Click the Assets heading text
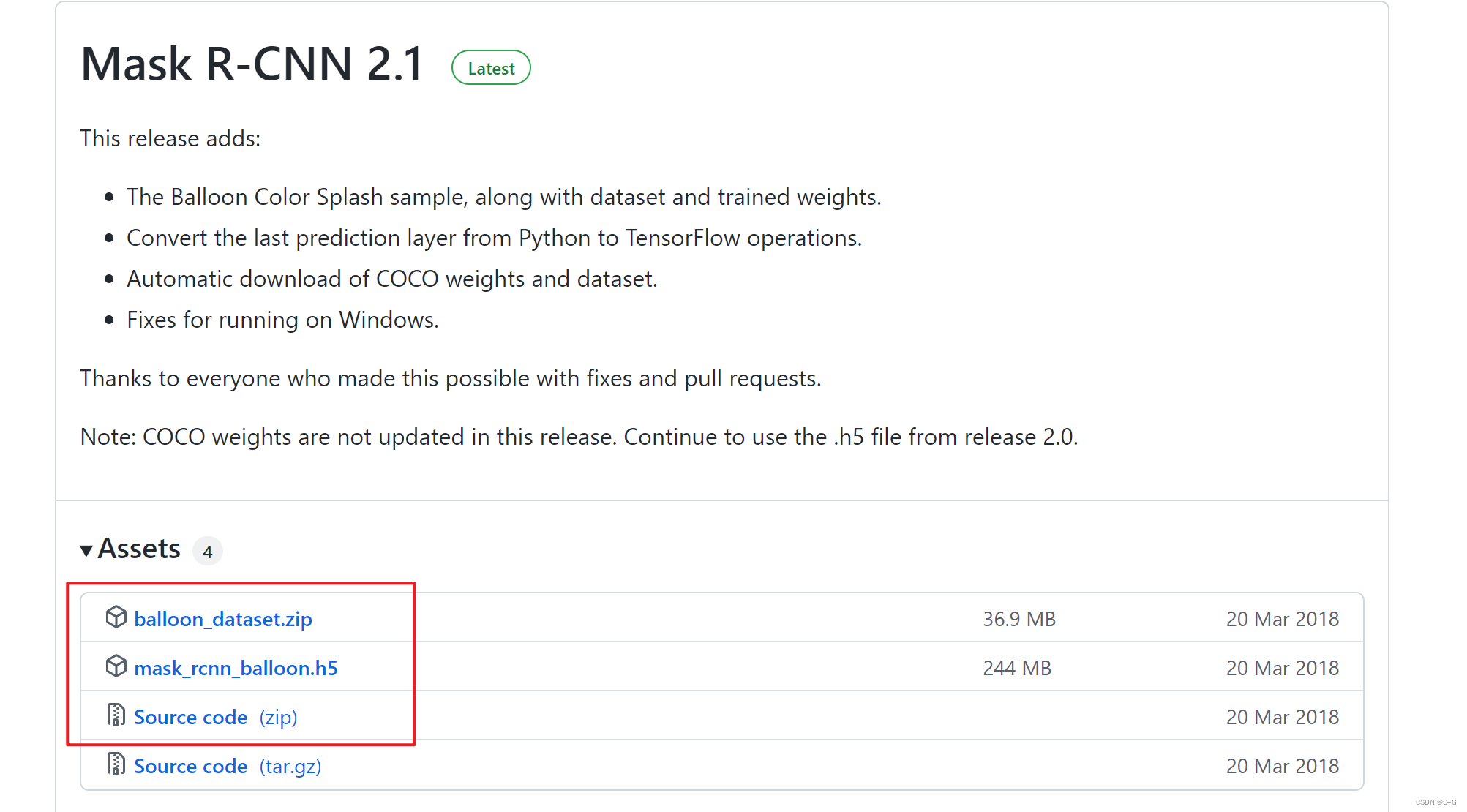 (139, 549)
